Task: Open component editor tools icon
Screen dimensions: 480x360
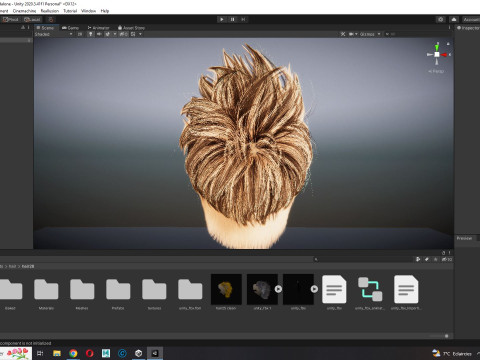Action: pyautogui.click(x=343, y=34)
